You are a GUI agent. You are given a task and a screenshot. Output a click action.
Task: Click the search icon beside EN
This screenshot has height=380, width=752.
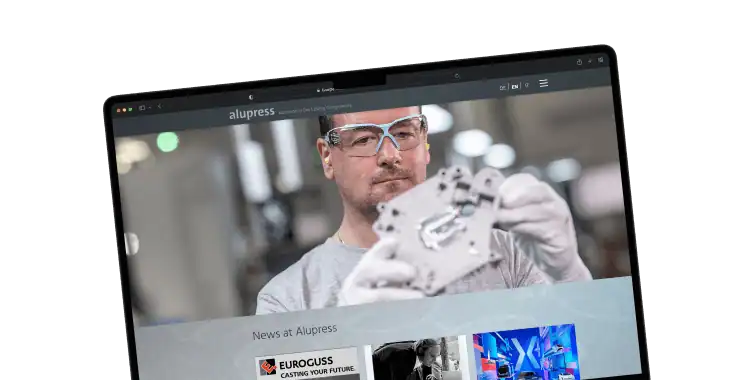pyautogui.click(x=526, y=85)
